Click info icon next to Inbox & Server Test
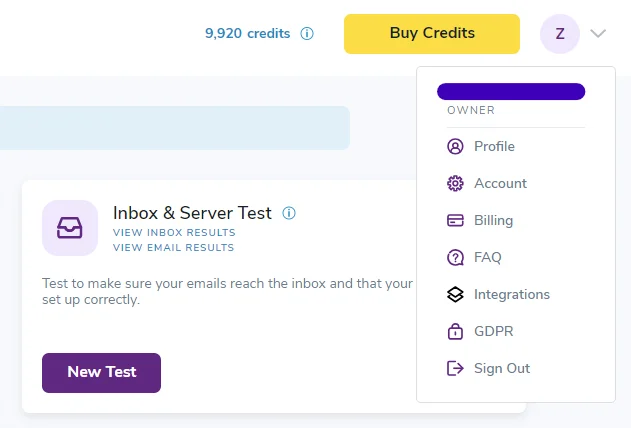The width and height of the screenshot is (631, 428). pyautogui.click(x=289, y=213)
